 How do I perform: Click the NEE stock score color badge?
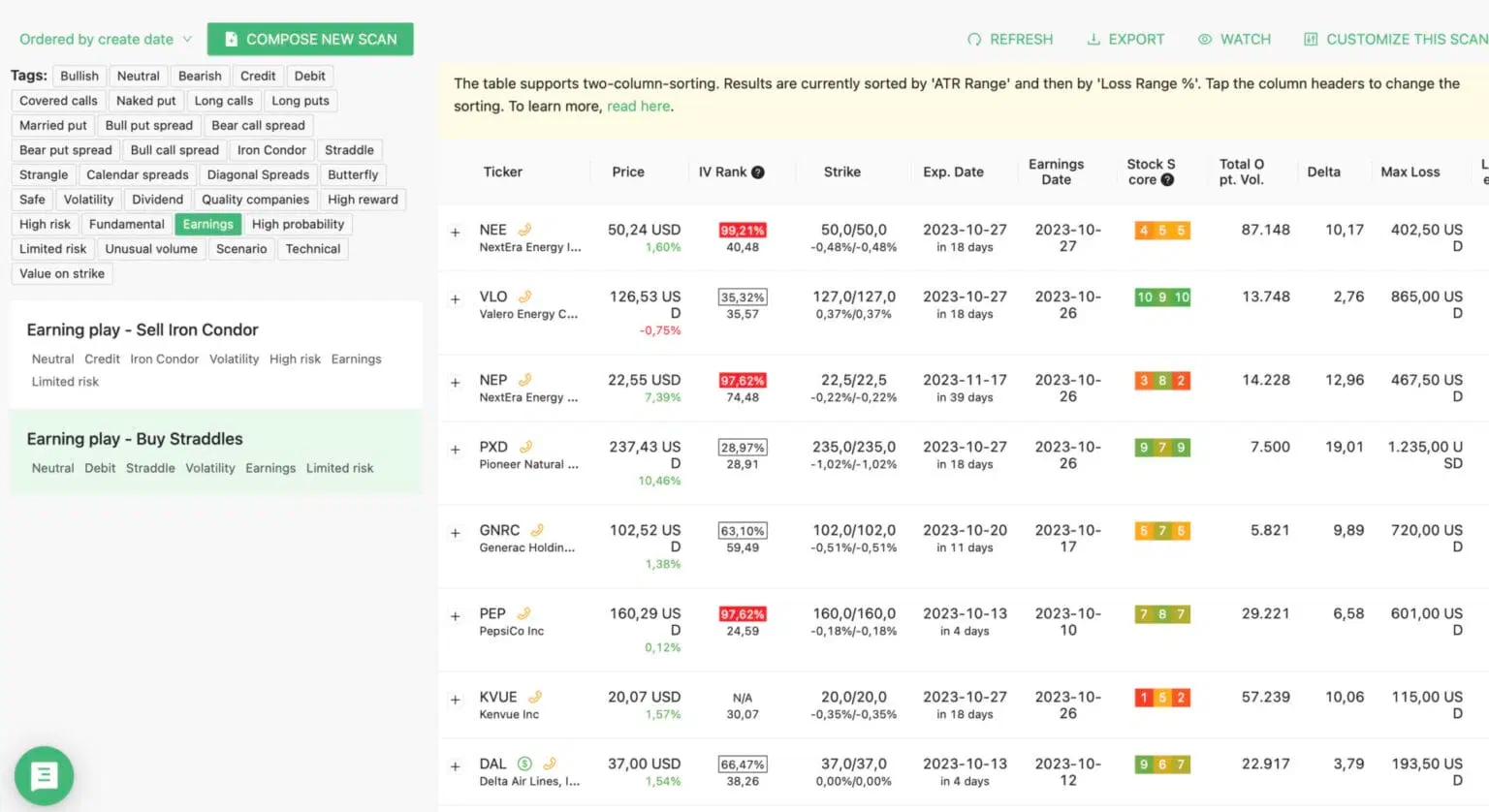pyautogui.click(x=1162, y=231)
